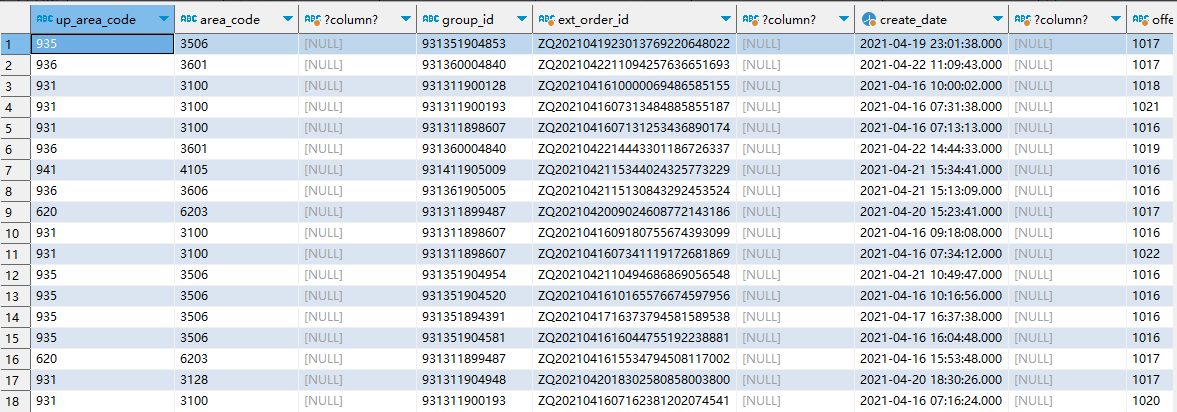Click the string type icon of up_area_code column

[44, 20]
